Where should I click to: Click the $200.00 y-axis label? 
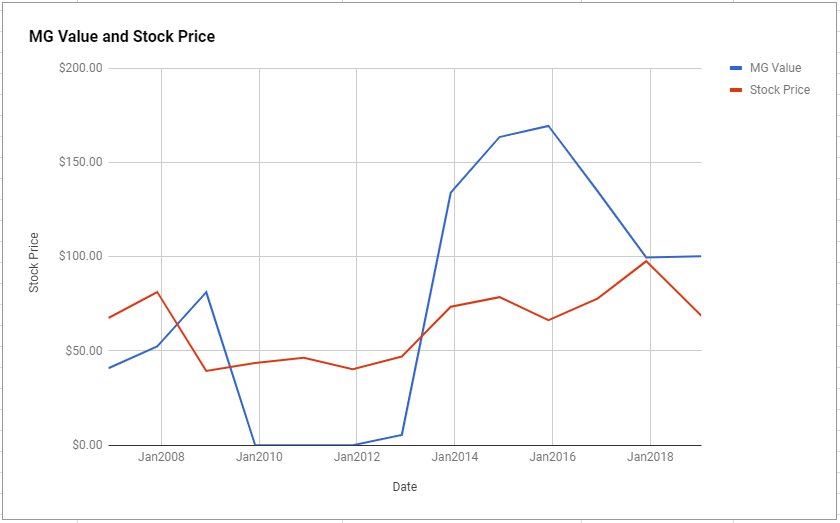pos(81,68)
